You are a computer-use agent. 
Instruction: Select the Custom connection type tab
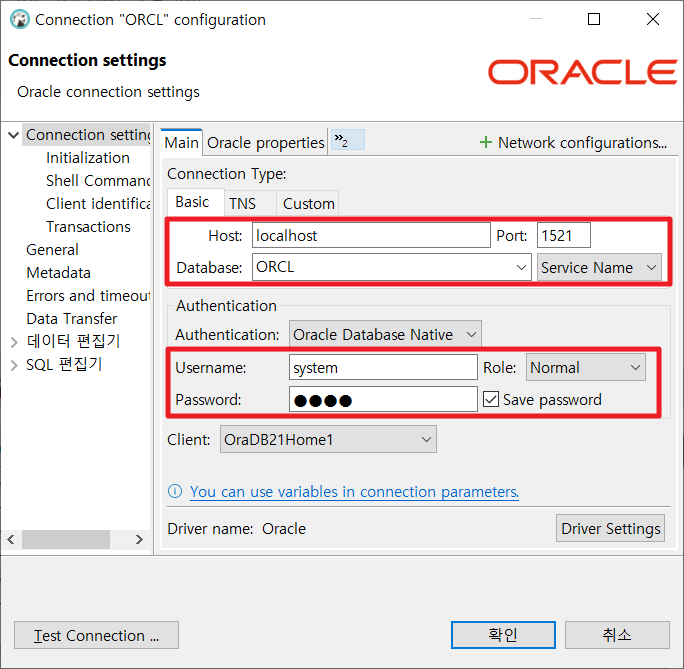tap(308, 203)
